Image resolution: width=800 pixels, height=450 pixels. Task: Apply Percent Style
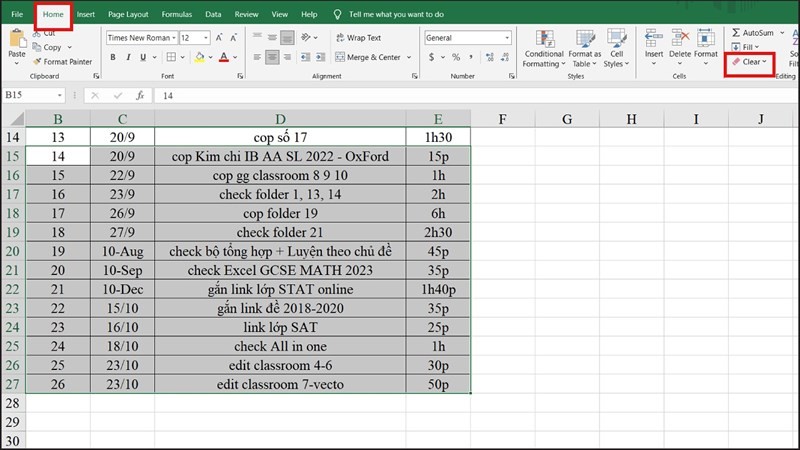coord(456,57)
